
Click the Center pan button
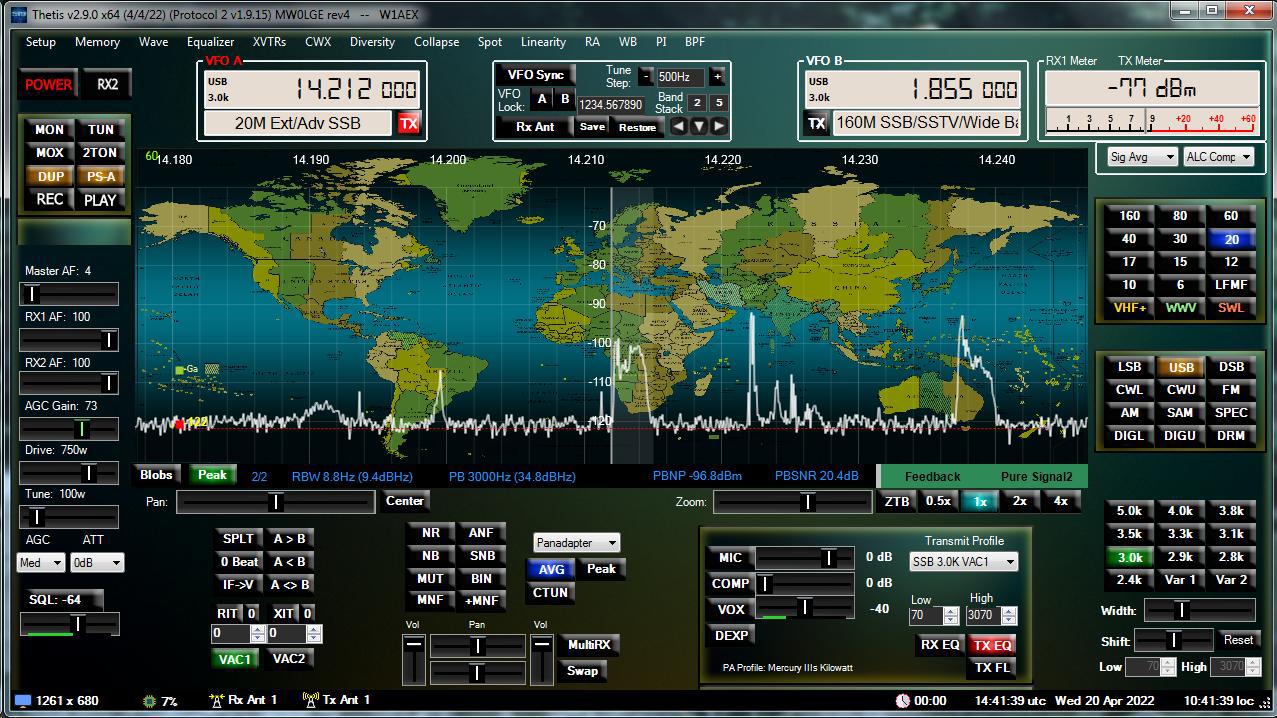click(405, 501)
